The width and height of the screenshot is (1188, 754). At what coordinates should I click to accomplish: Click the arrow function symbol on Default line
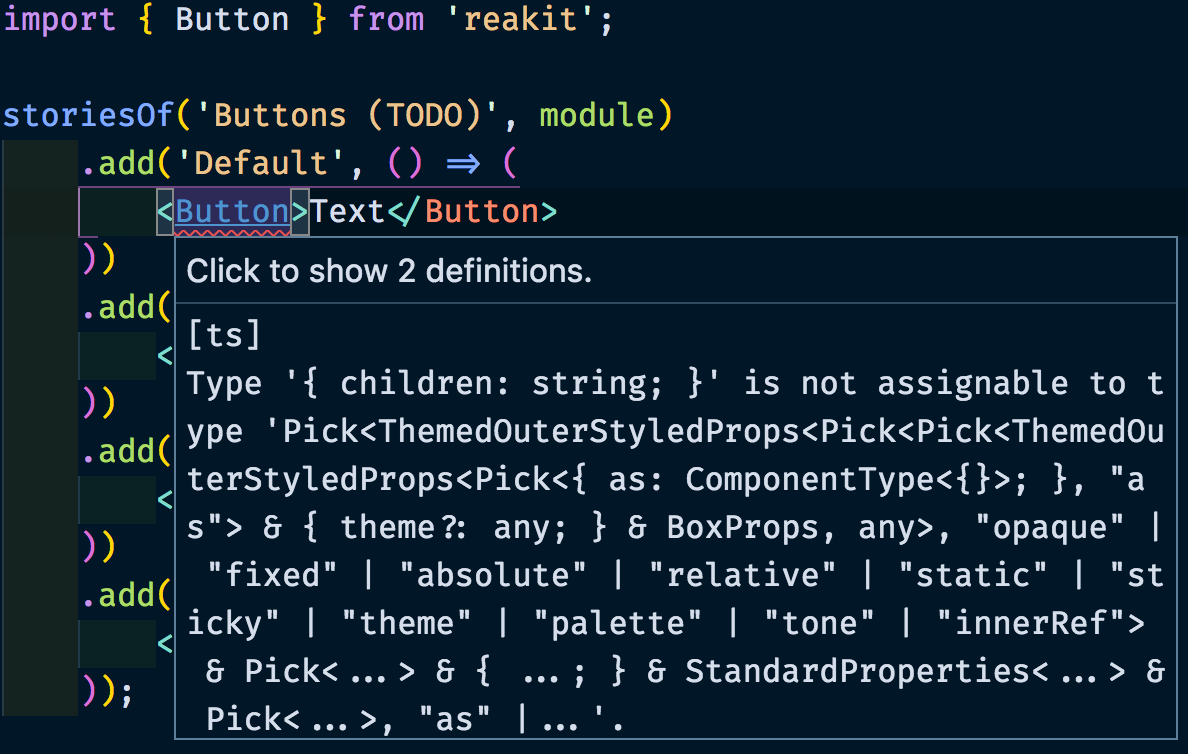point(462,163)
